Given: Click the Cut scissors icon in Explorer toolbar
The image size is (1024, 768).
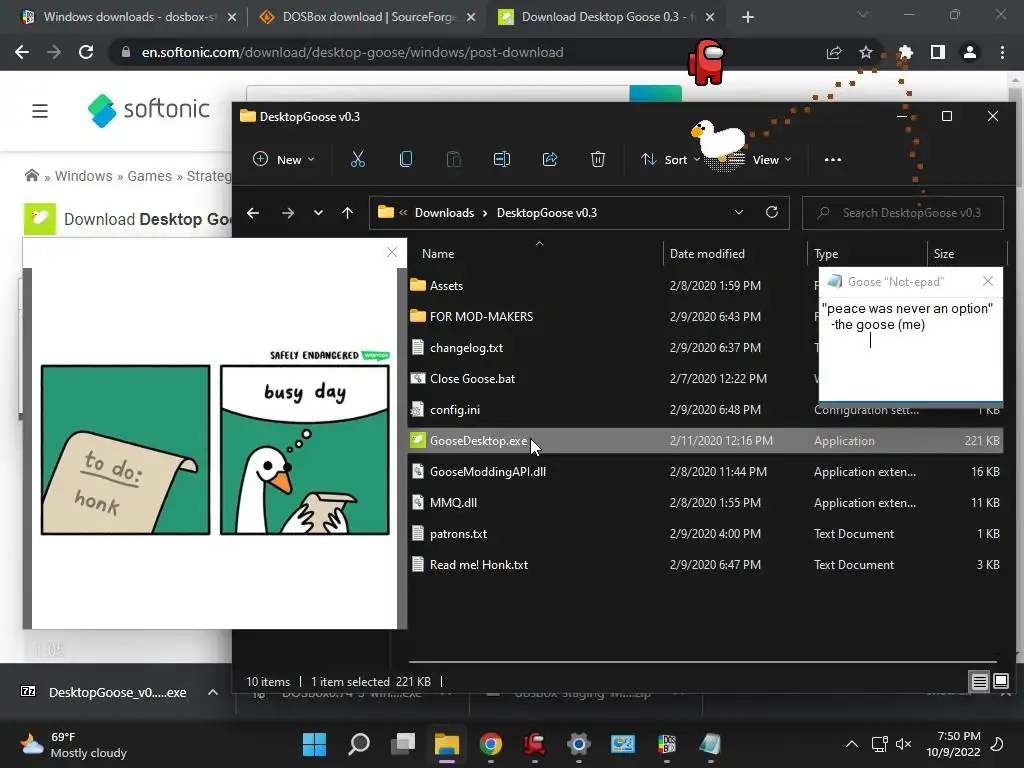Looking at the screenshot, I should [357, 159].
